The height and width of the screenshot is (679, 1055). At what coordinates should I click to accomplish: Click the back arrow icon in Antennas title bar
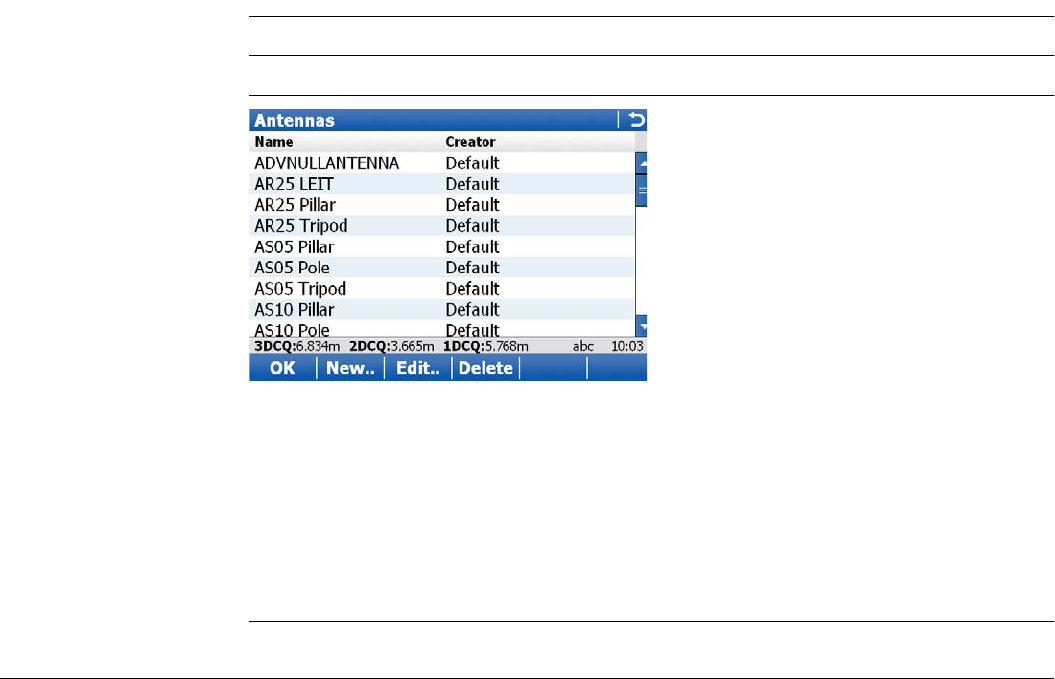pos(636,120)
